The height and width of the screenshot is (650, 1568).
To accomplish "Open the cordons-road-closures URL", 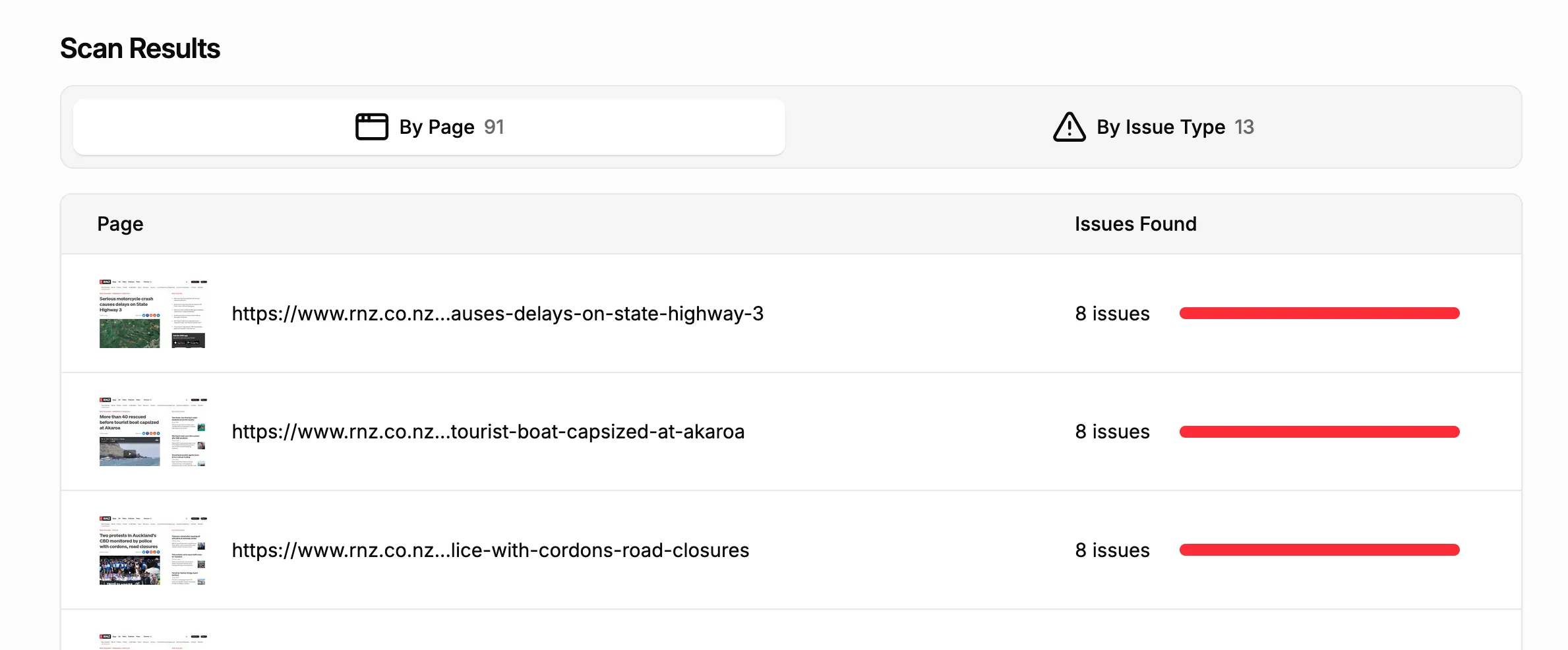I will click(490, 550).
